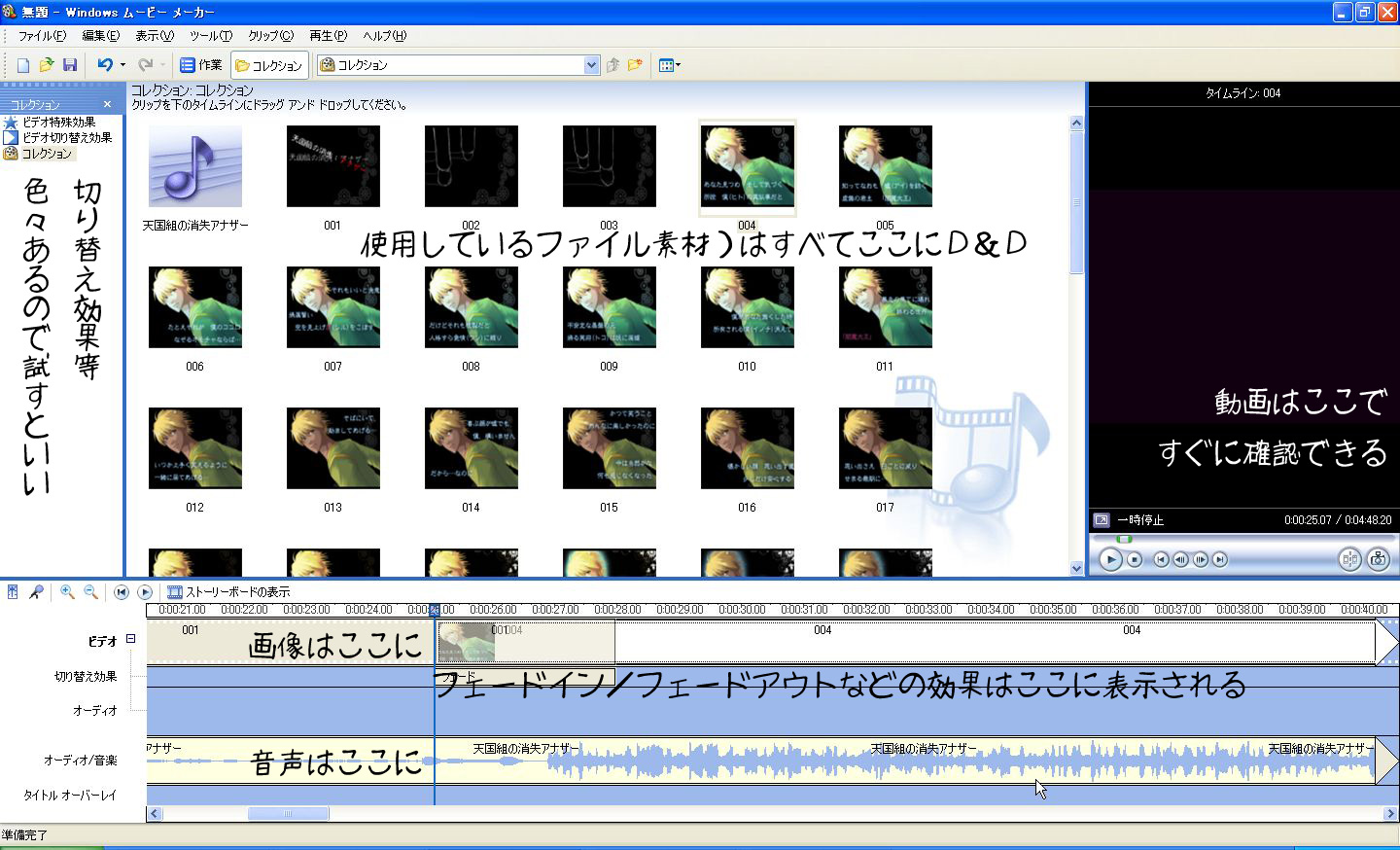Open the ヘルプ(H) menu

pos(384,36)
